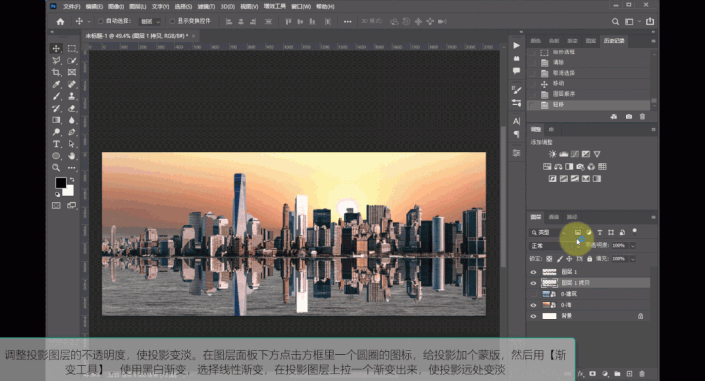Open the opacity 100% dropdown arrow

point(633,246)
